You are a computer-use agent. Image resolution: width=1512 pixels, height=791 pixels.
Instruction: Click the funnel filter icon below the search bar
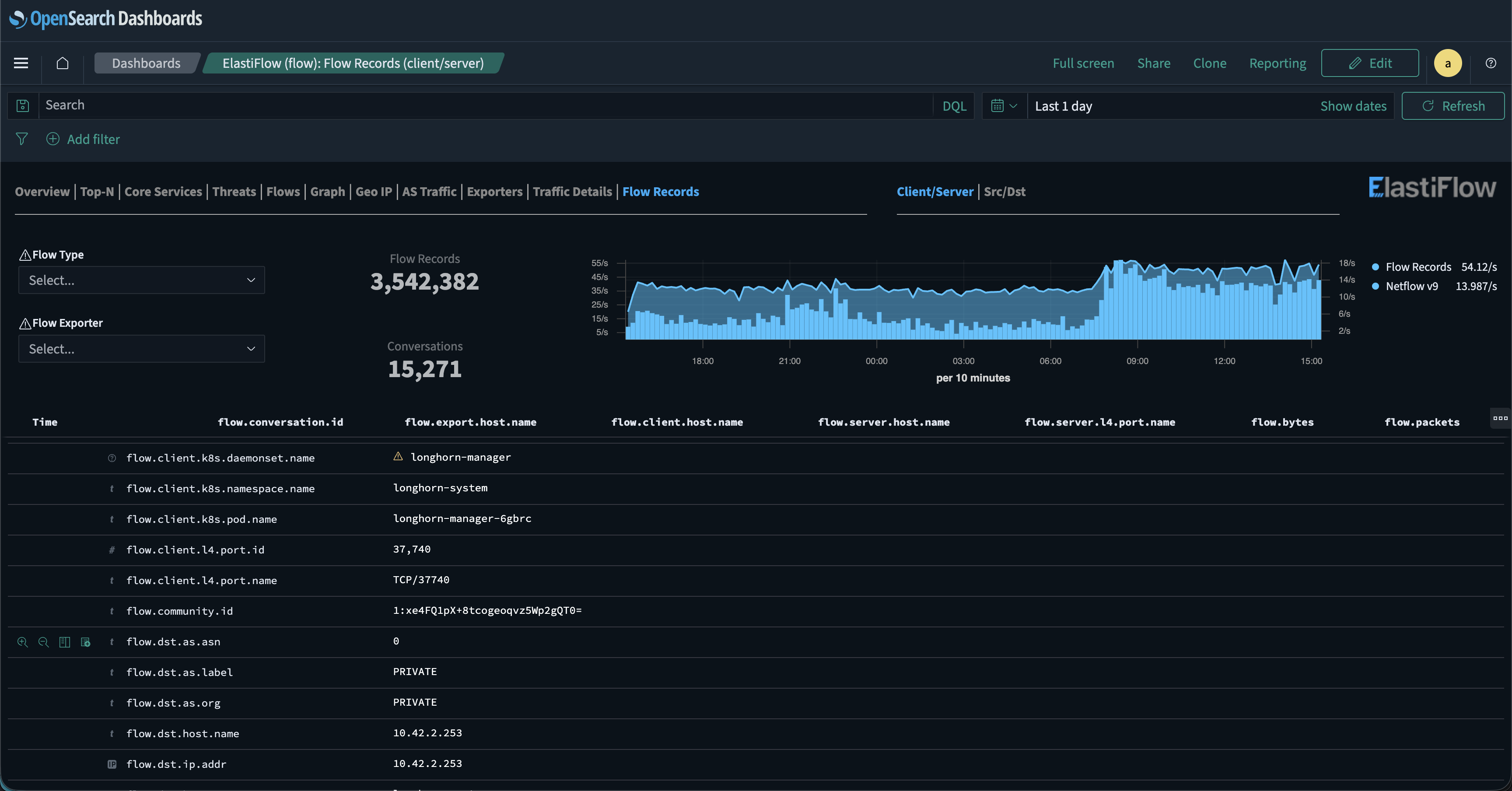tap(22, 139)
